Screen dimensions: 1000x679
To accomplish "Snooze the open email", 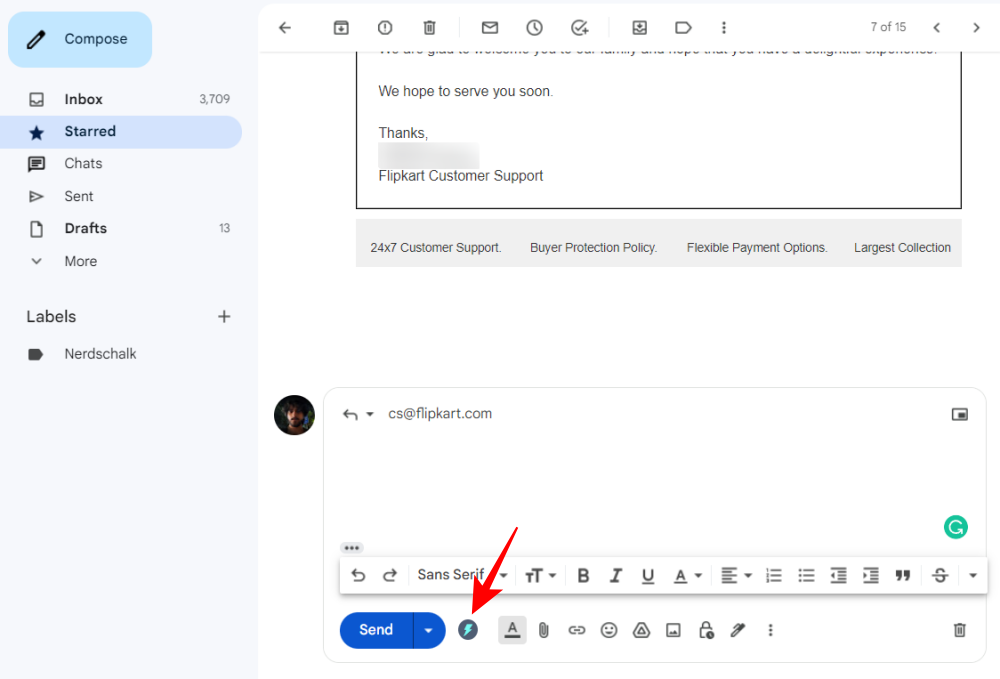I will (535, 27).
